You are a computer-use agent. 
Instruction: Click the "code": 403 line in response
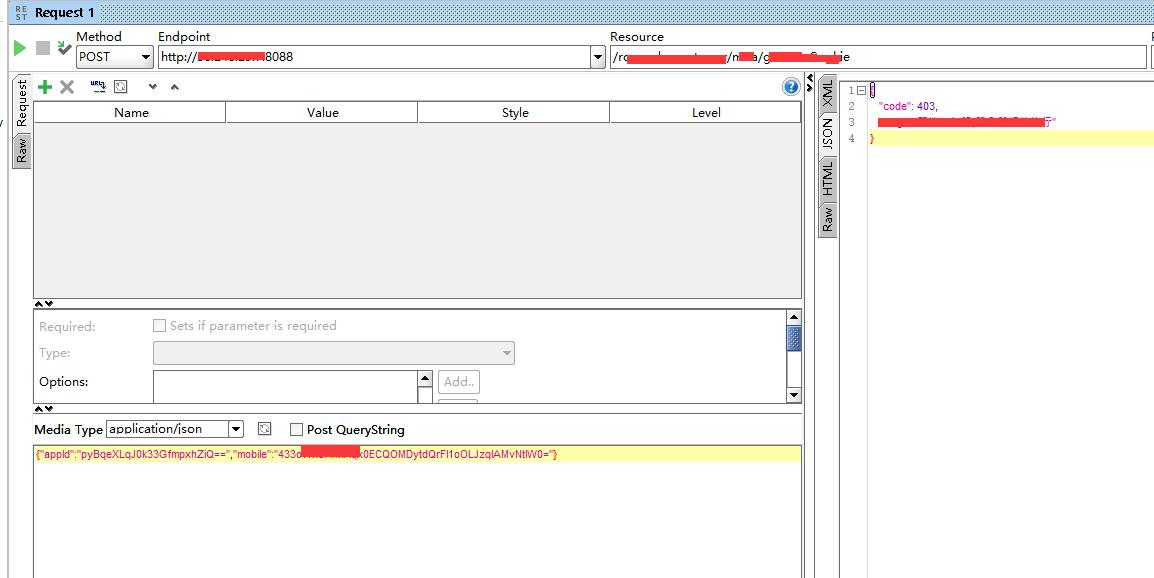point(907,106)
